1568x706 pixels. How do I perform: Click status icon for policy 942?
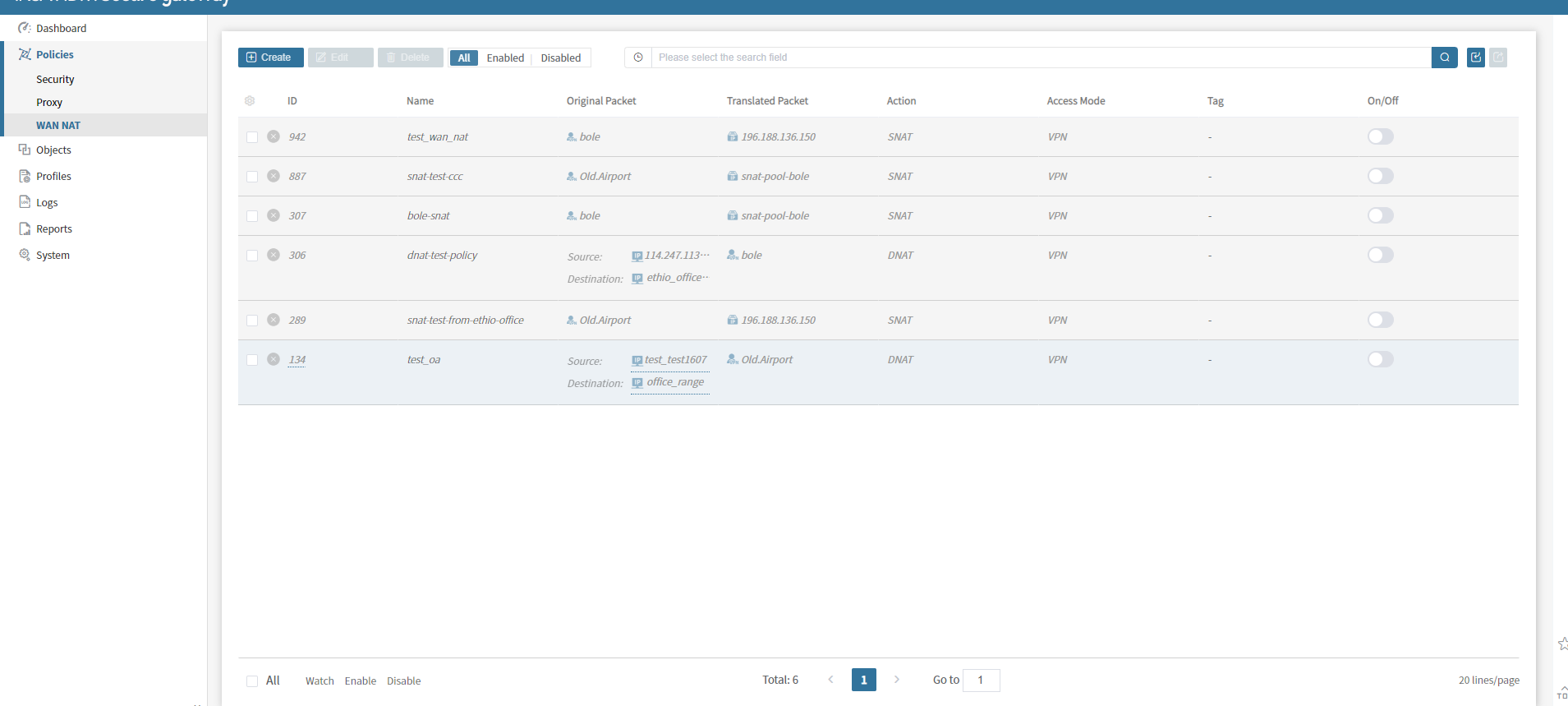tap(274, 136)
